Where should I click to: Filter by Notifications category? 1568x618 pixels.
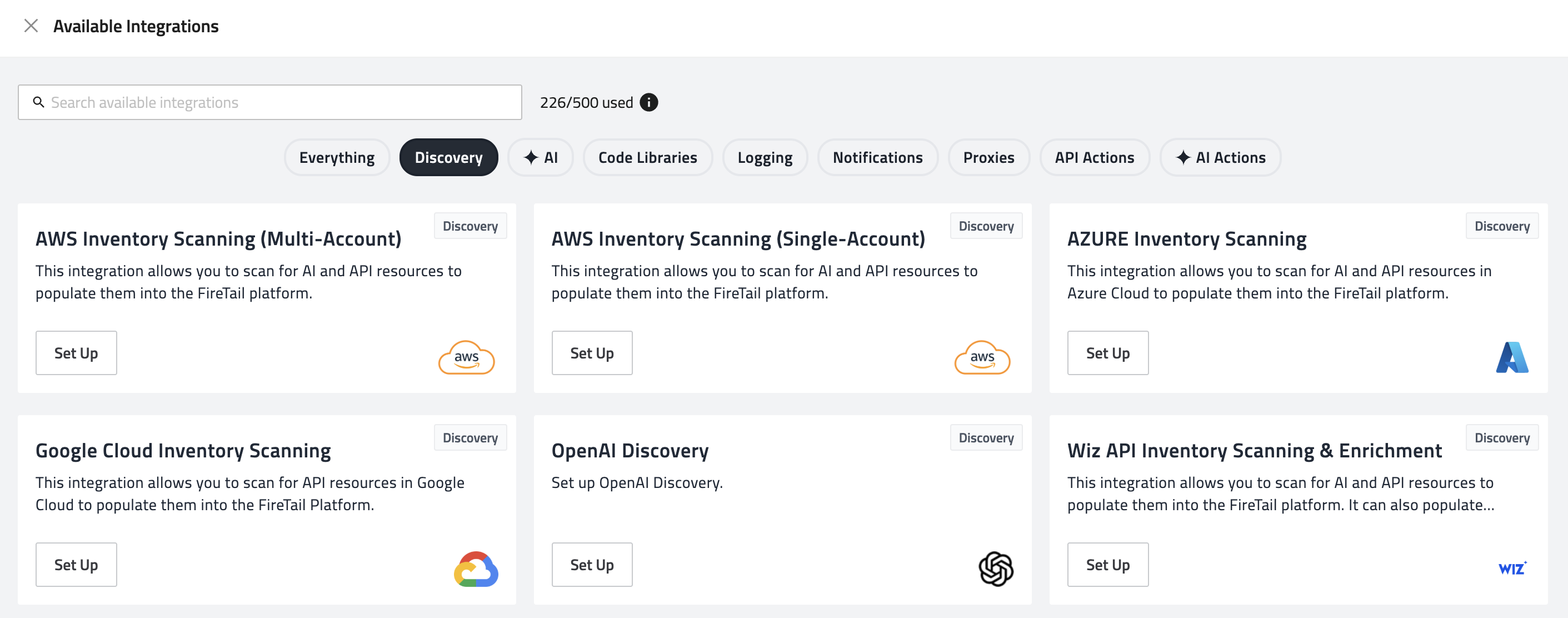(x=877, y=158)
